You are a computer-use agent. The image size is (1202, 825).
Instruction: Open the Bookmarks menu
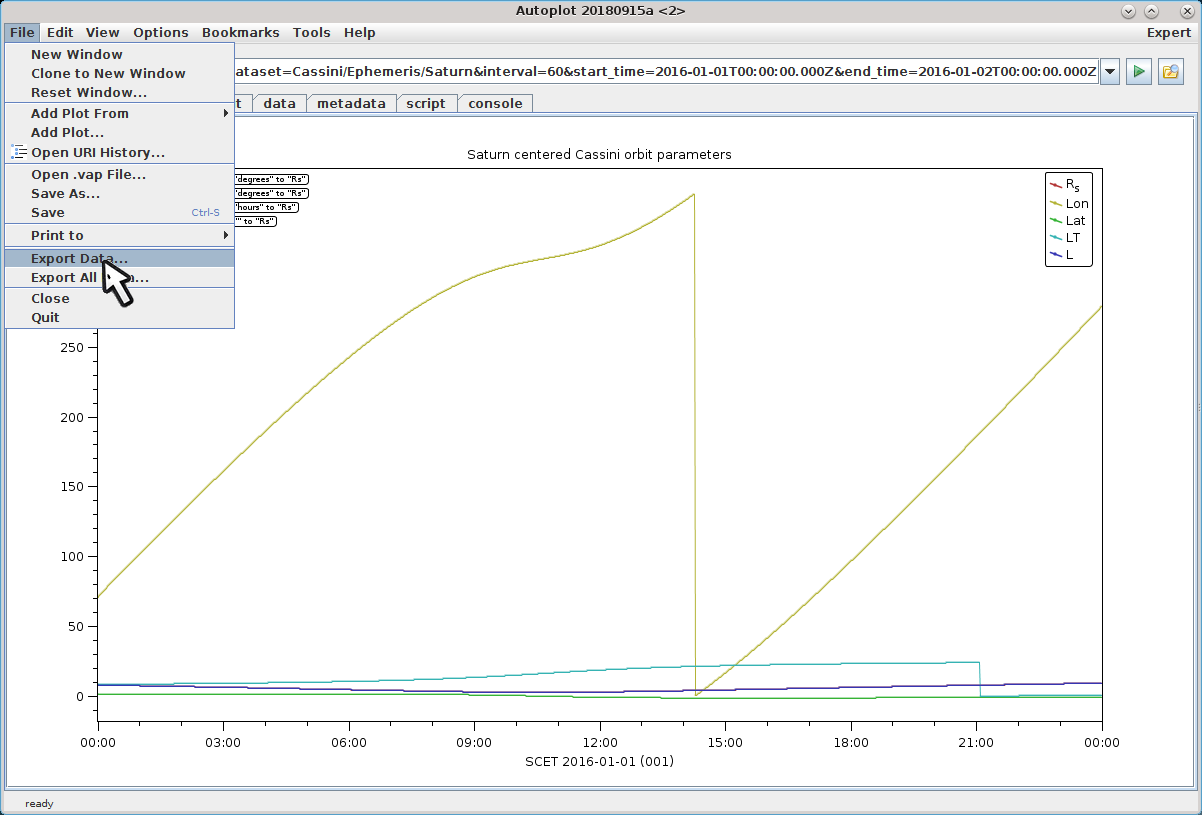(240, 32)
